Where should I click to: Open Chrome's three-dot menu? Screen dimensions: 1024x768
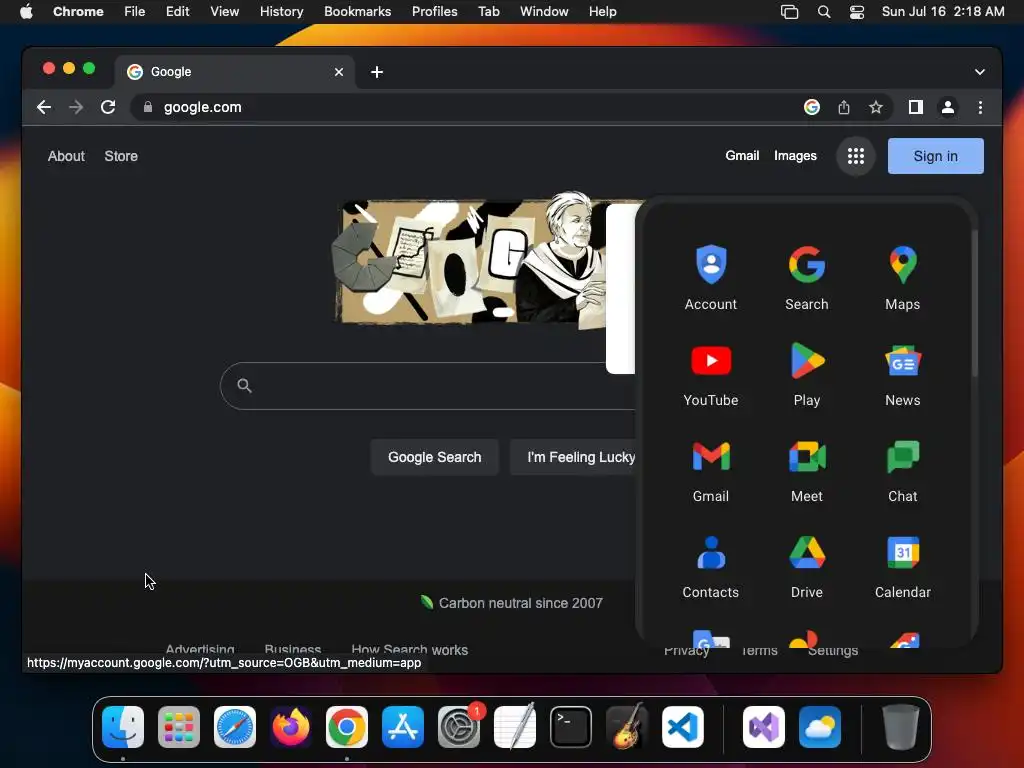(980, 107)
